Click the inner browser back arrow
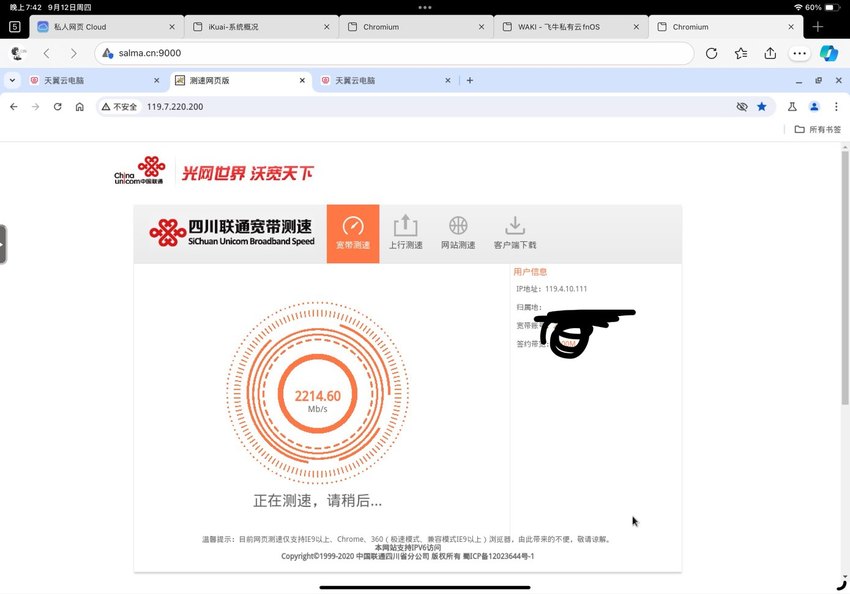Screen dimensions: 850x594 (x=14, y=107)
